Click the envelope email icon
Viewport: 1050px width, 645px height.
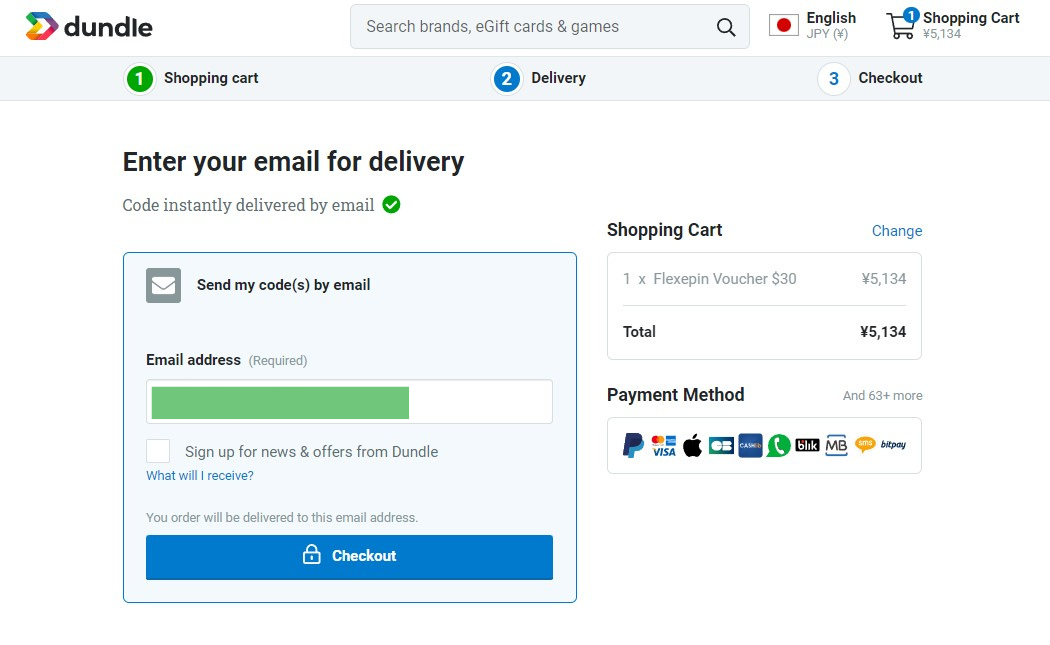coord(163,285)
